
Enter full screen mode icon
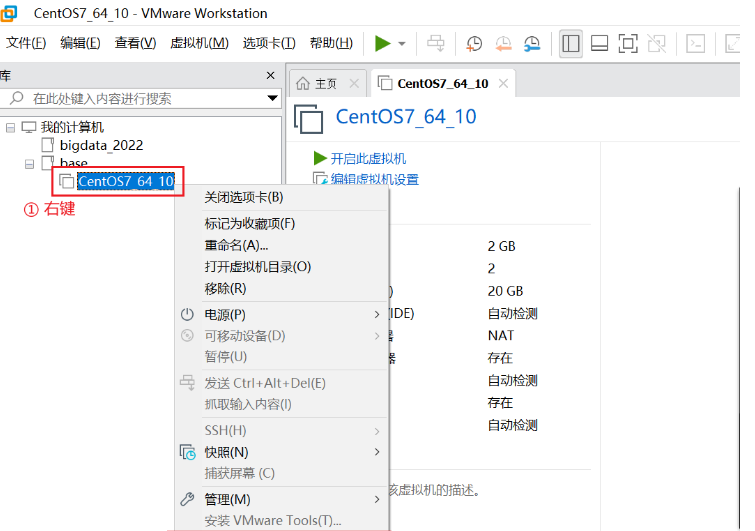tap(628, 43)
